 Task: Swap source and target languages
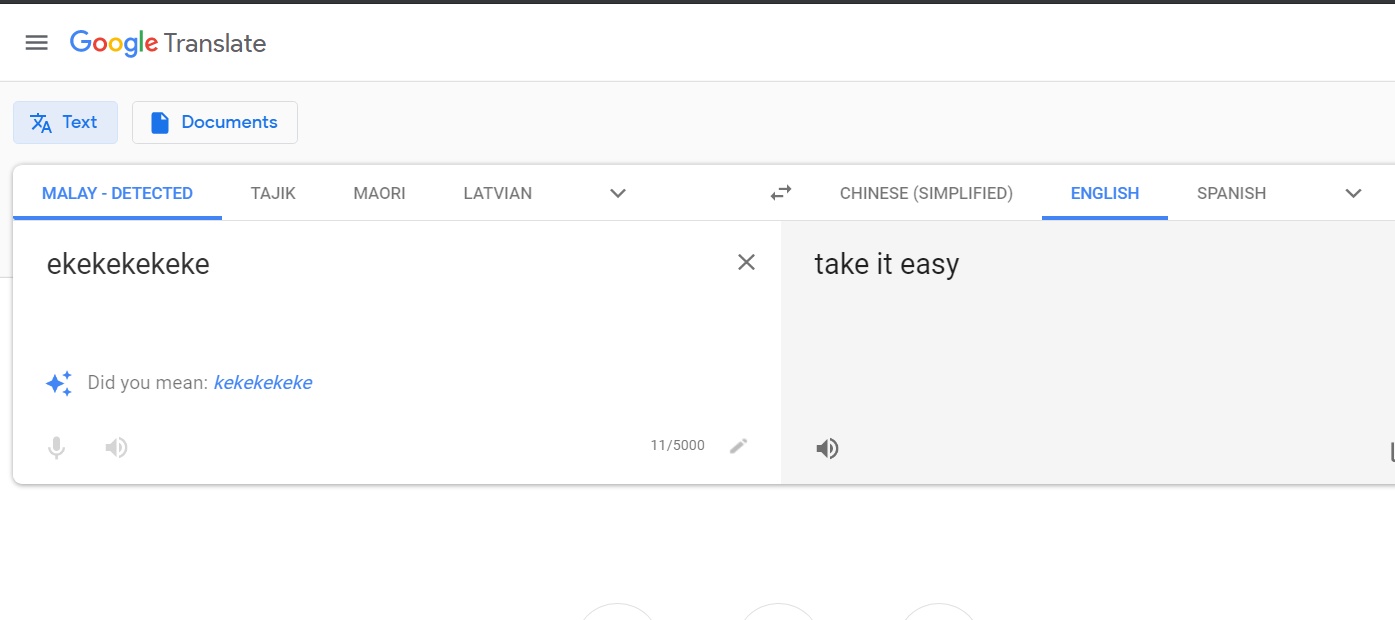[x=781, y=193]
